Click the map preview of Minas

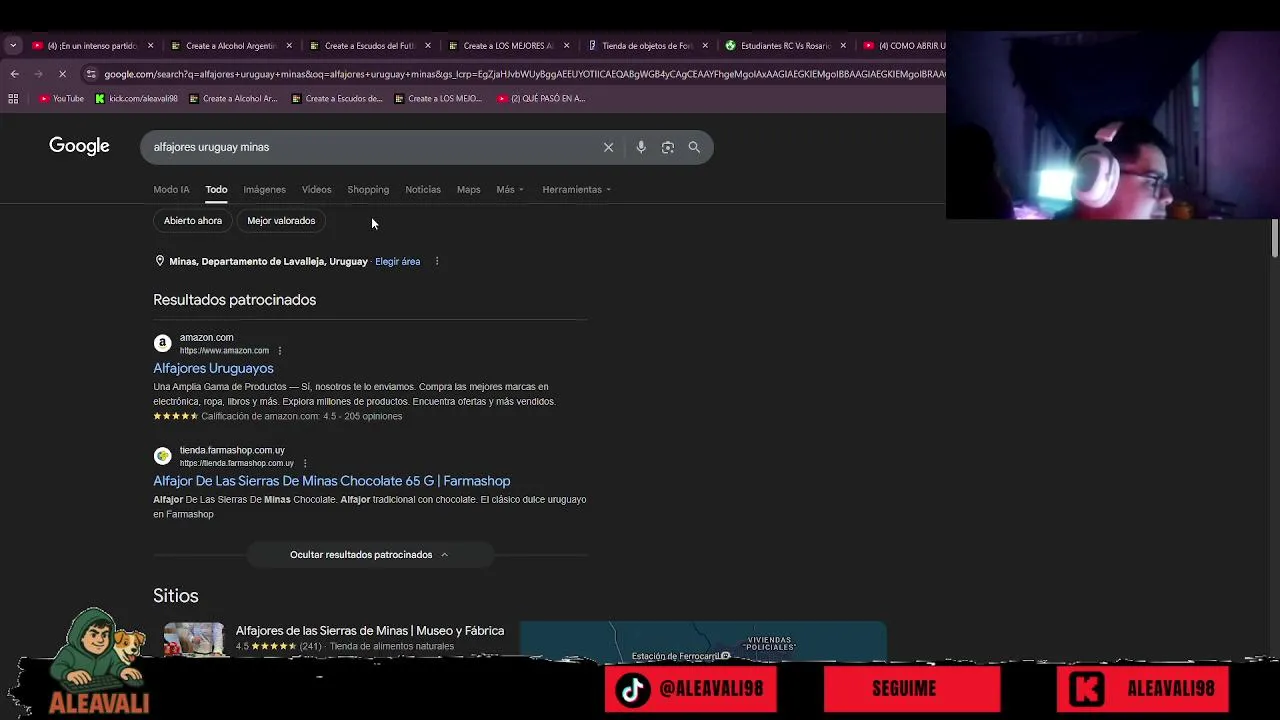[x=703, y=641]
